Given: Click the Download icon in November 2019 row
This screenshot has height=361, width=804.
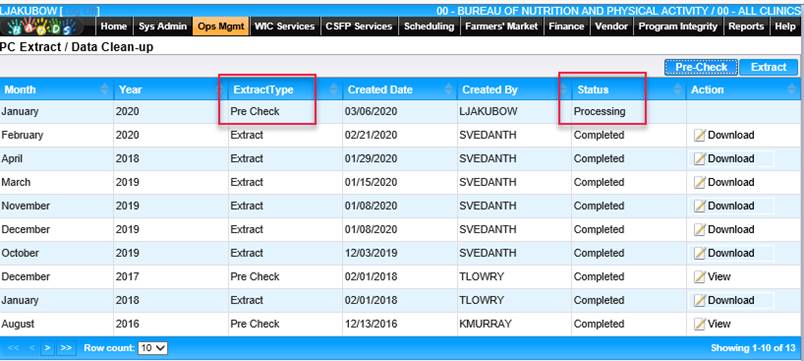Looking at the screenshot, I should coord(700,206).
